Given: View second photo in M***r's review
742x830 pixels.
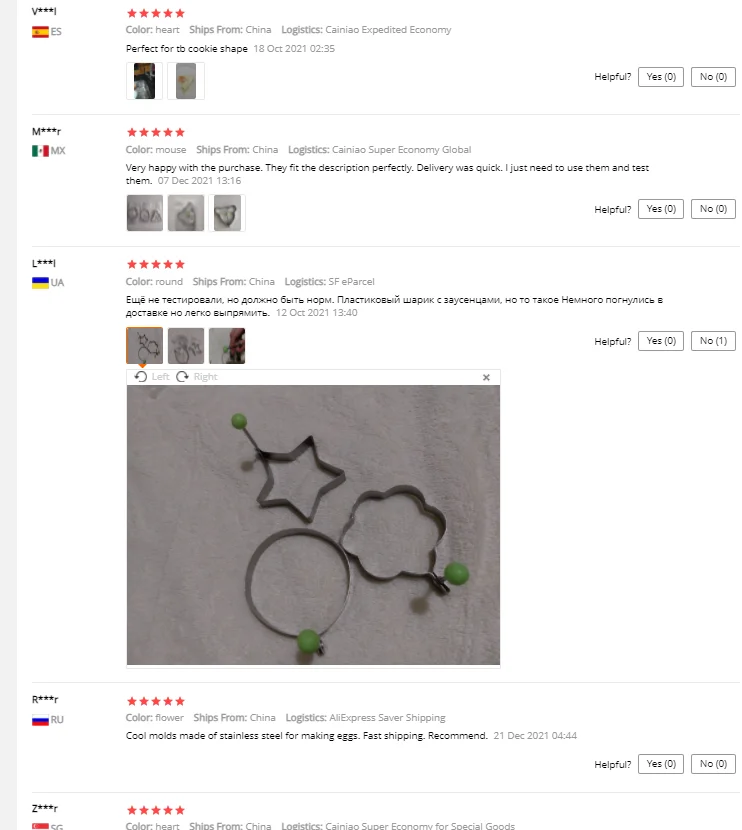Looking at the screenshot, I should point(186,213).
